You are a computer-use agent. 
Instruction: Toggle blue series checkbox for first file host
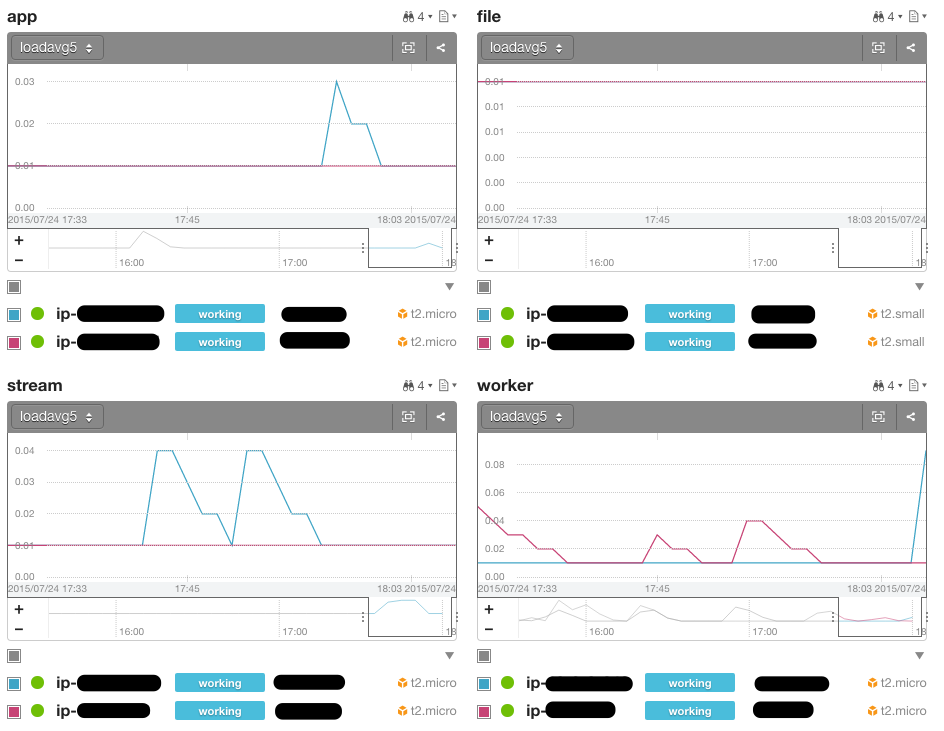pos(484,314)
